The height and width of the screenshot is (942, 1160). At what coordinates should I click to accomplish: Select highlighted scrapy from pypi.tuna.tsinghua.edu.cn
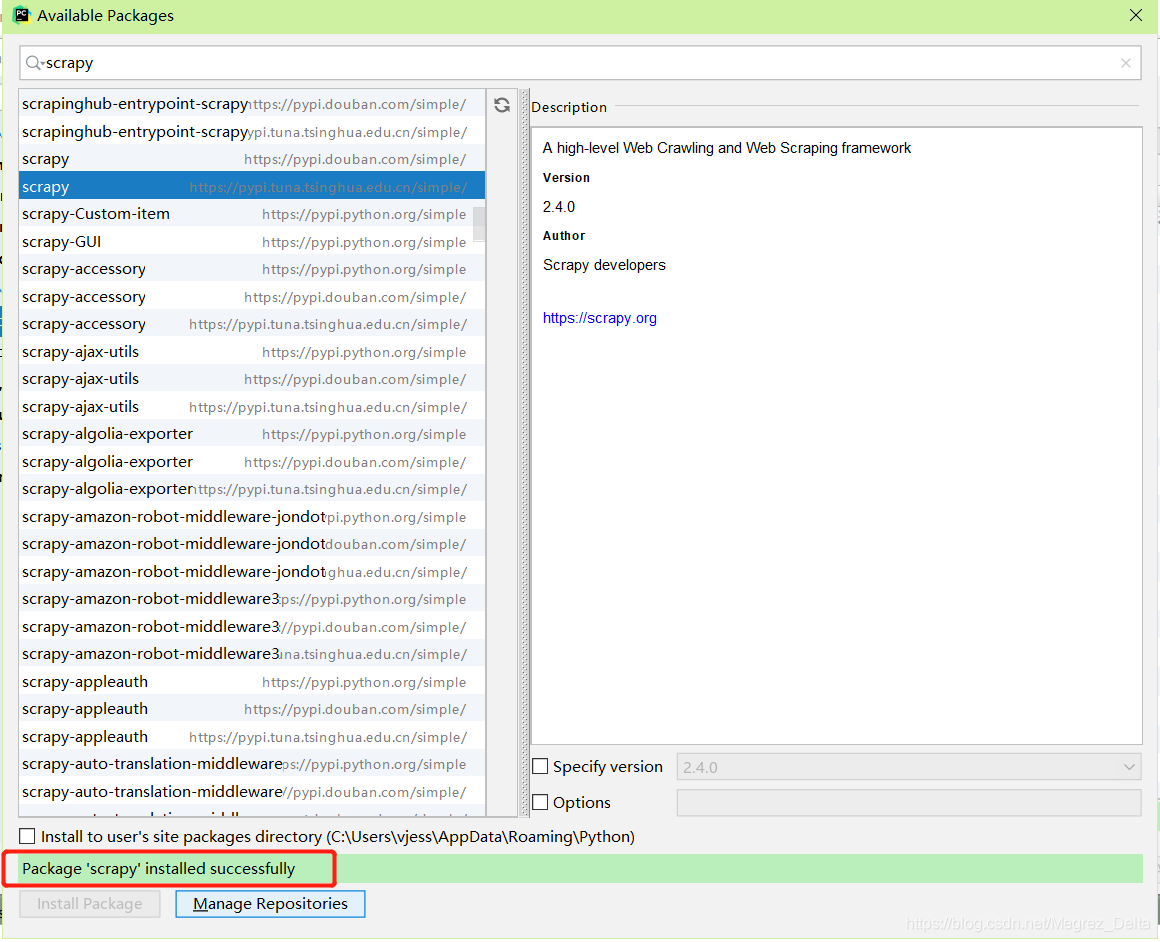[x=252, y=186]
